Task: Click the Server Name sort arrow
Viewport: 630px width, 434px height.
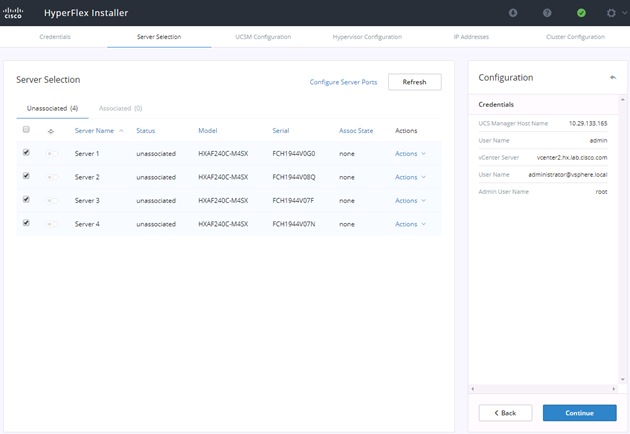Action: point(121,131)
